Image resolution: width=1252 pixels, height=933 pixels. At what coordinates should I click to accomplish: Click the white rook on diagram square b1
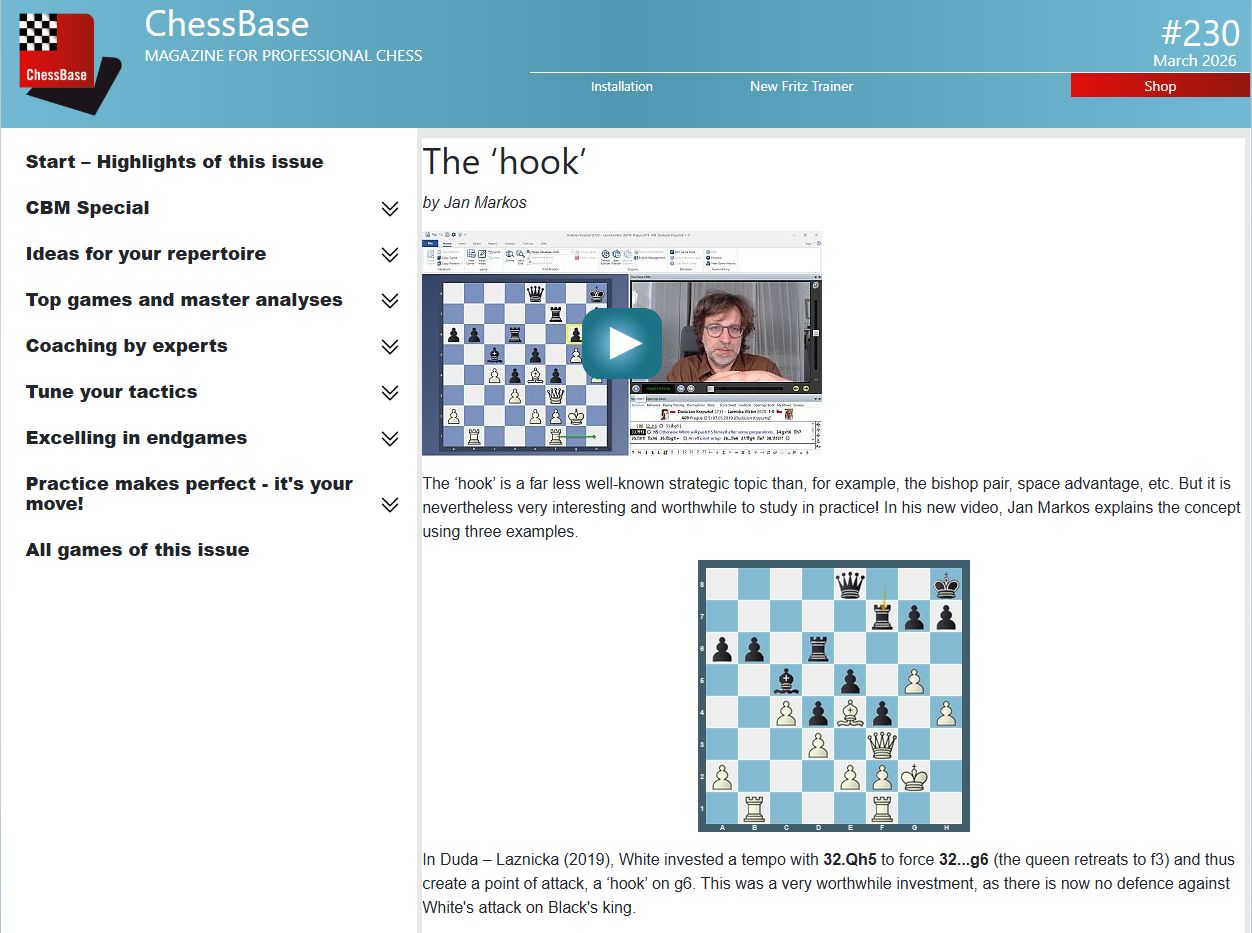pos(754,807)
